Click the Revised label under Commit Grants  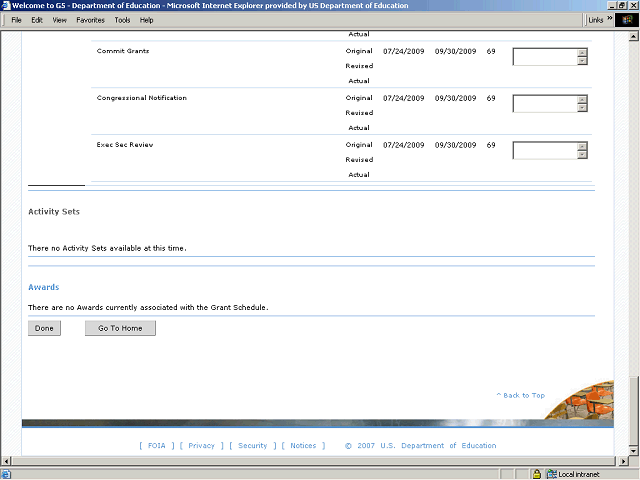click(359, 66)
